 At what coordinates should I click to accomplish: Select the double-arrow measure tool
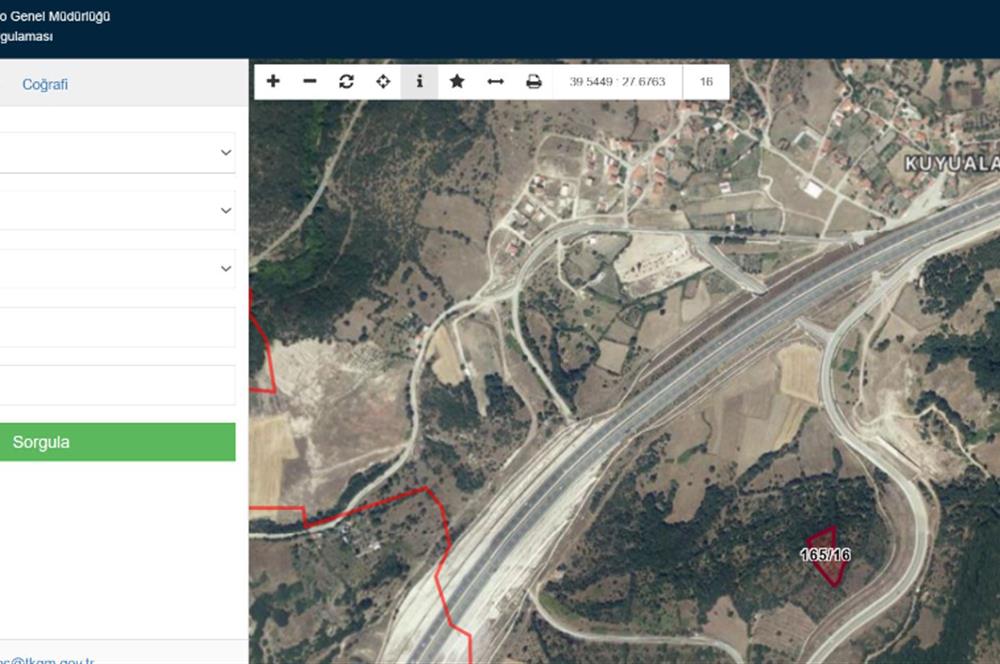click(x=495, y=82)
